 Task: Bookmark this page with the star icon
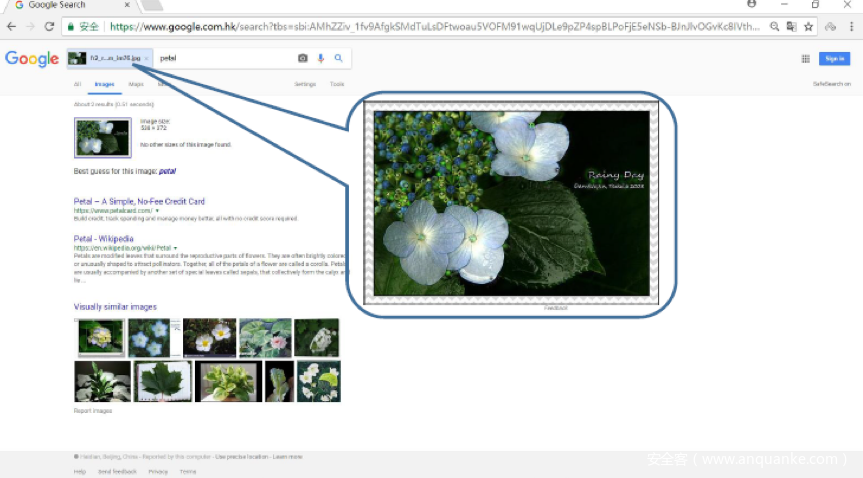click(808, 27)
